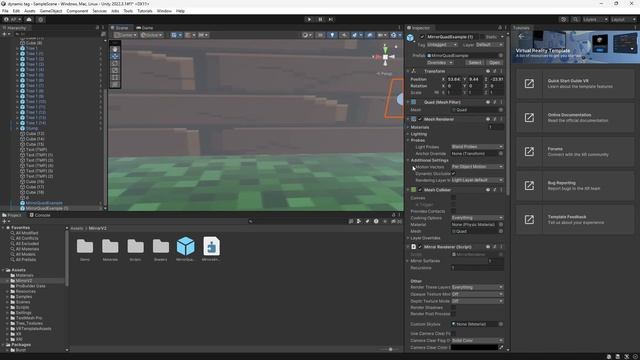Image resolution: width=640 pixels, height=360 pixels.
Task: Toggle the Static checkbox
Action: tap(481, 37)
